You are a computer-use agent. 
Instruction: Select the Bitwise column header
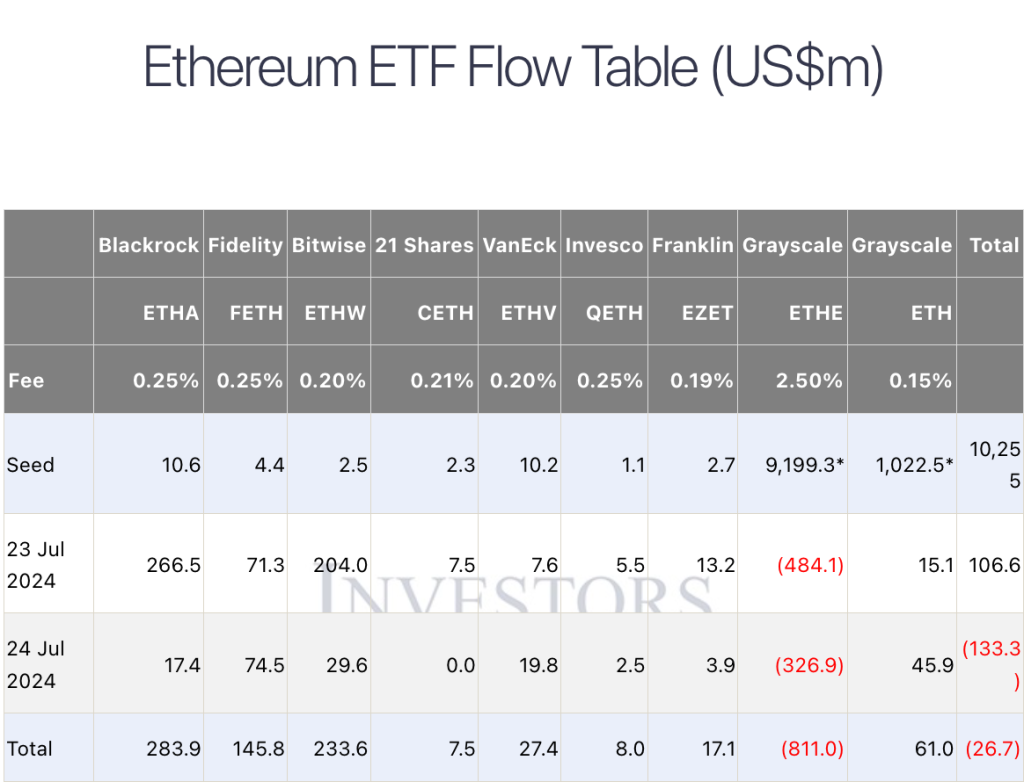(328, 245)
